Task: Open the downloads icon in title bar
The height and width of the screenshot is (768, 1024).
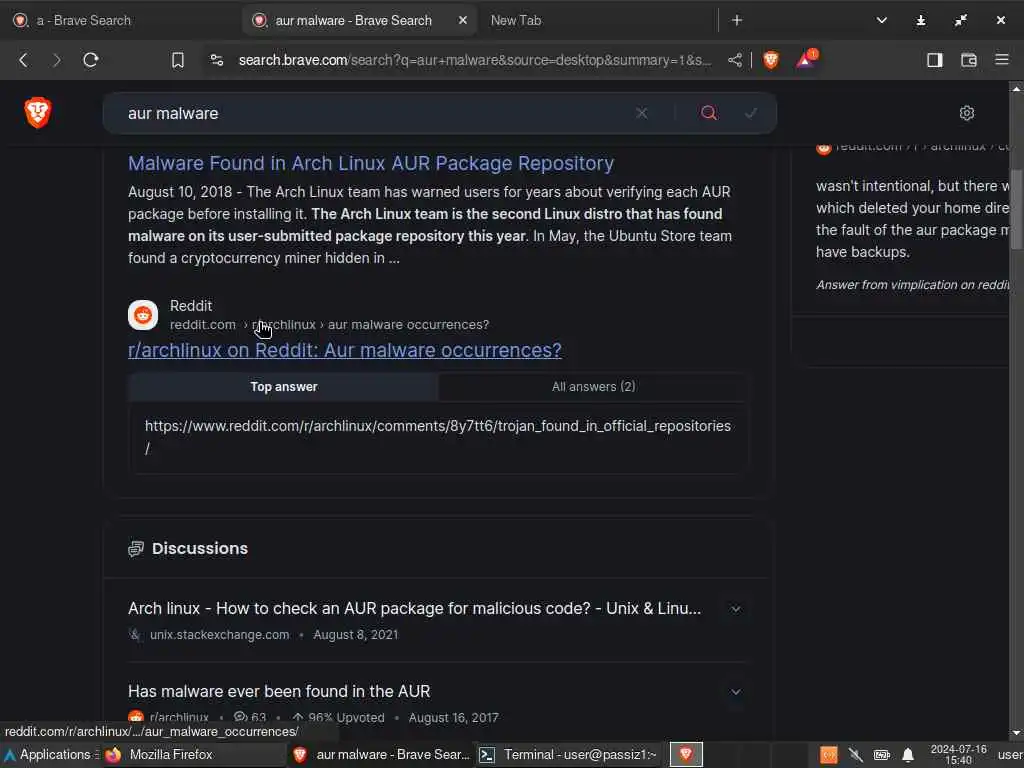Action: (921, 20)
